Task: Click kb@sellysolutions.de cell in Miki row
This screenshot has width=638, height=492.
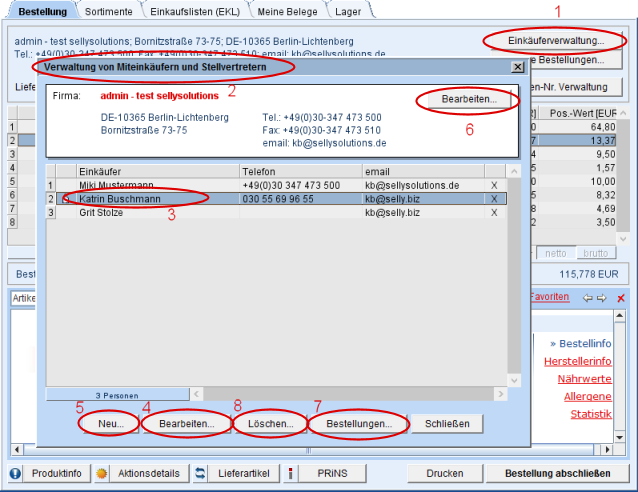Action: tap(412, 185)
